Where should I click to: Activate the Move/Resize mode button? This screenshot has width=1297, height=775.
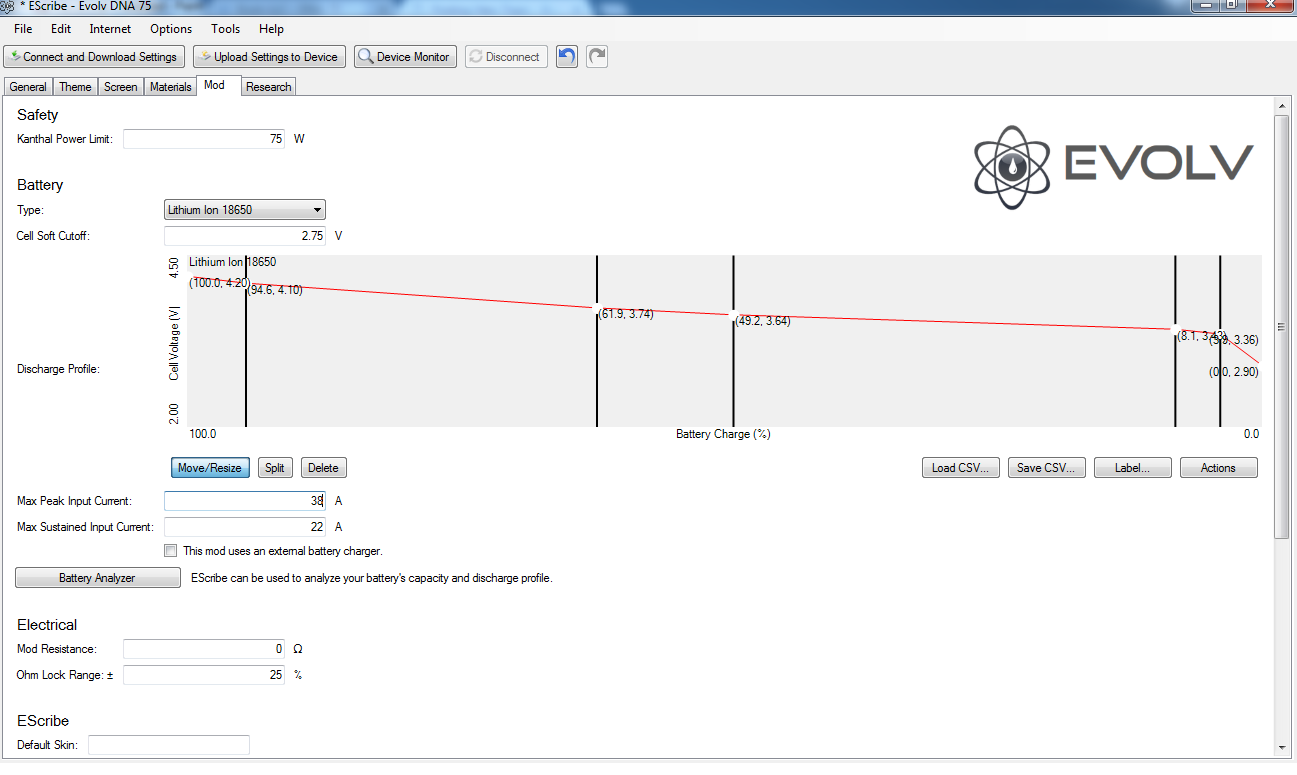tap(209, 468)
